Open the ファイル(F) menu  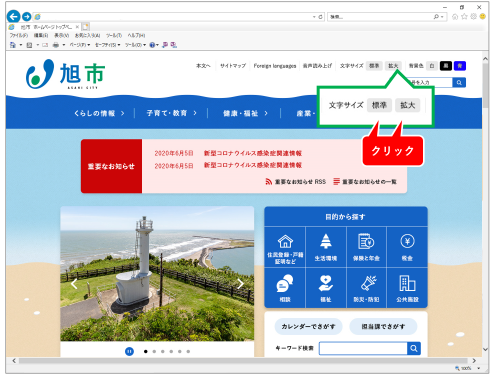19,35
